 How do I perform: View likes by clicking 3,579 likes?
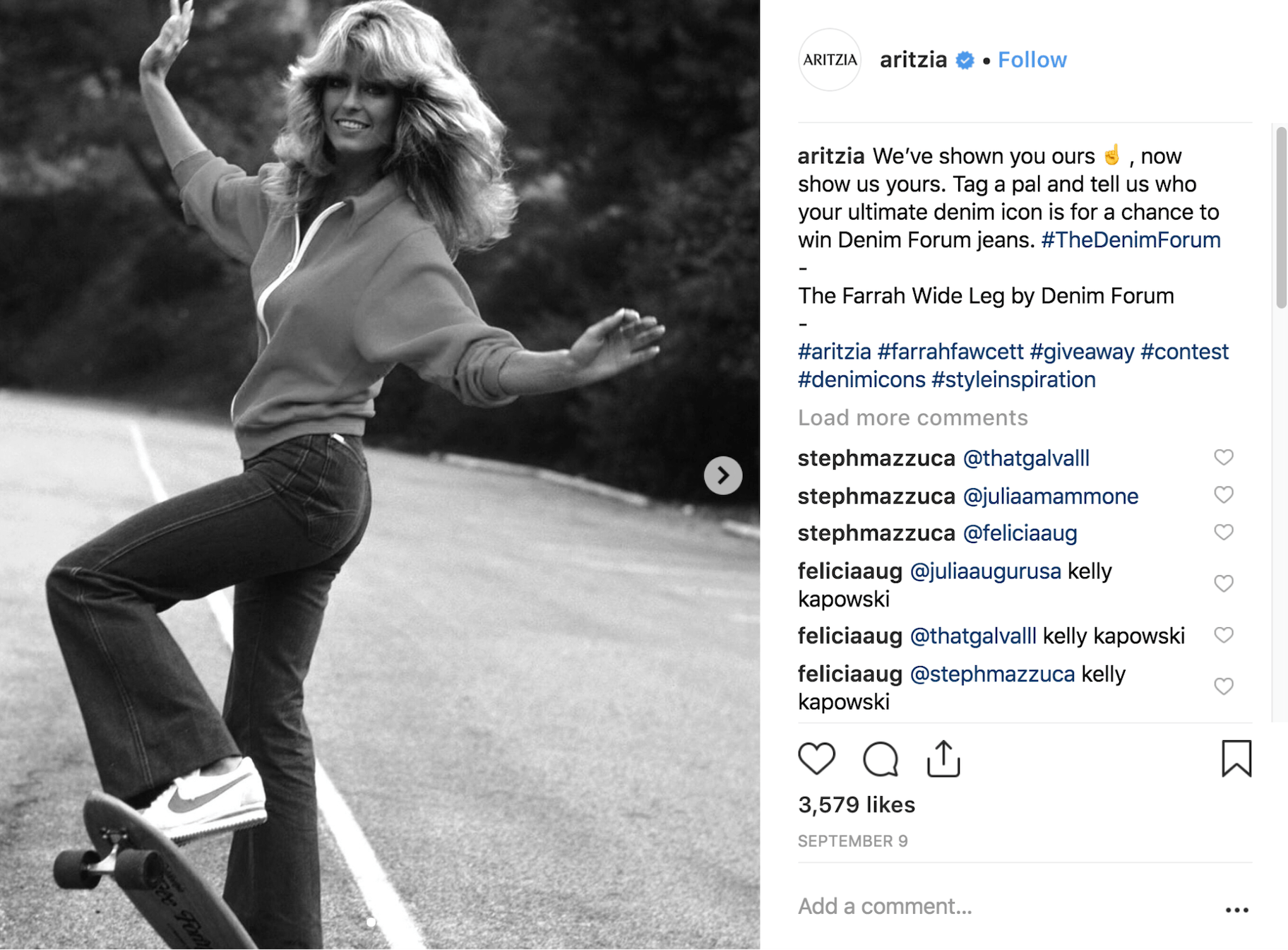coord(856,804)
